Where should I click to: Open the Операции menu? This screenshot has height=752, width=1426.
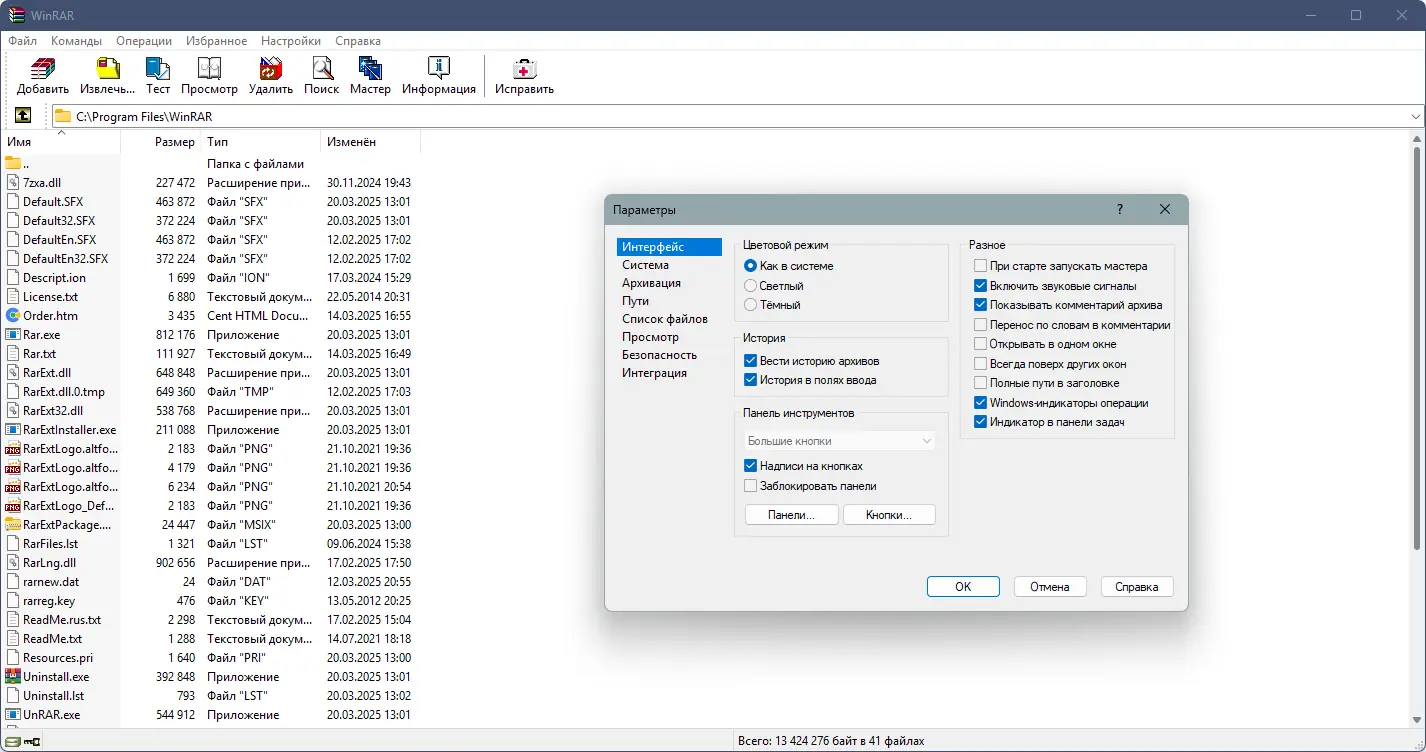point(144,41)
